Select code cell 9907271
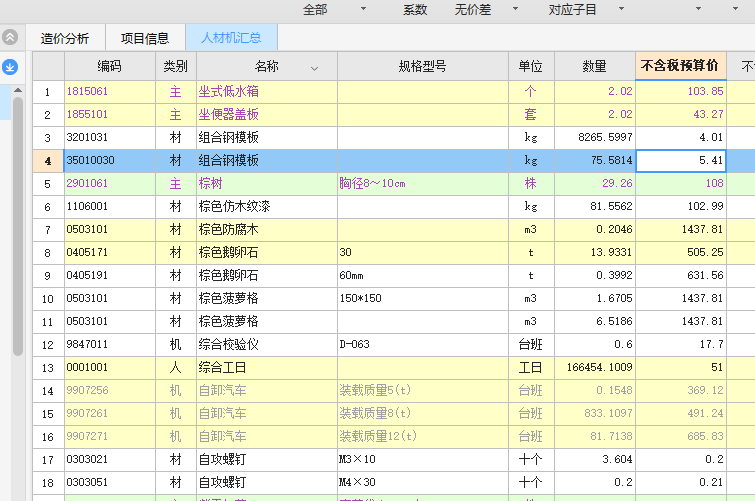The width and height of the screenshot is (755, 501). pyautogui.click(x=110, y=436)
